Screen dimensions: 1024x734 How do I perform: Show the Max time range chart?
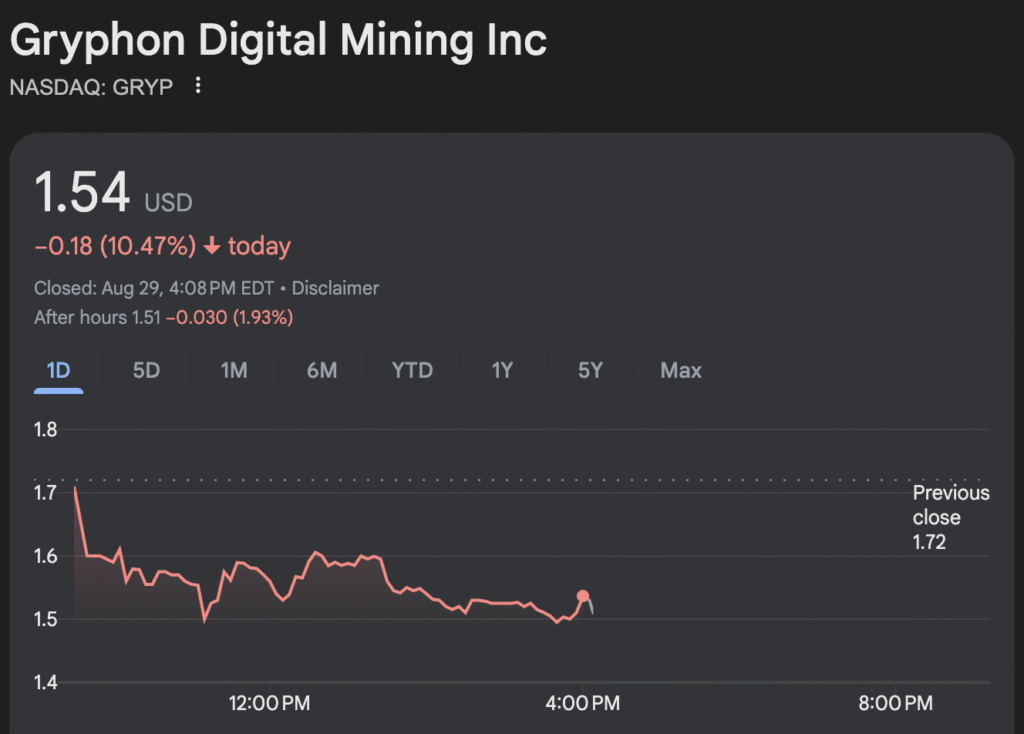pos(681,370)
